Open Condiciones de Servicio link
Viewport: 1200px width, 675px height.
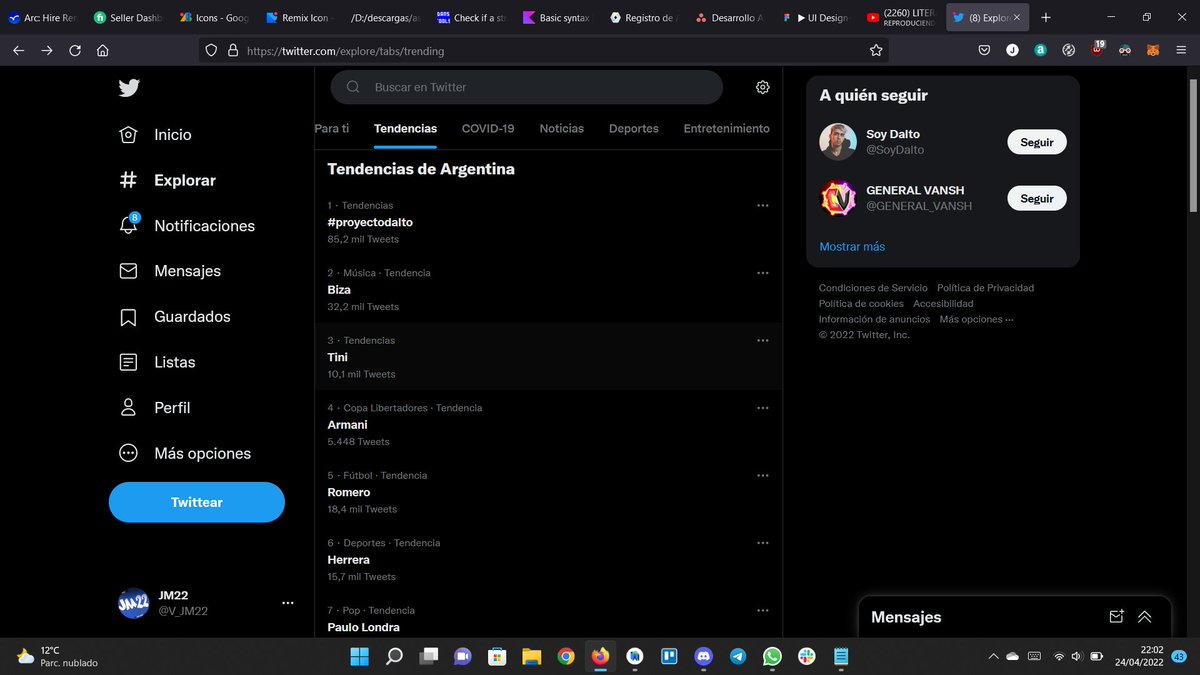(x=873, y=288)
